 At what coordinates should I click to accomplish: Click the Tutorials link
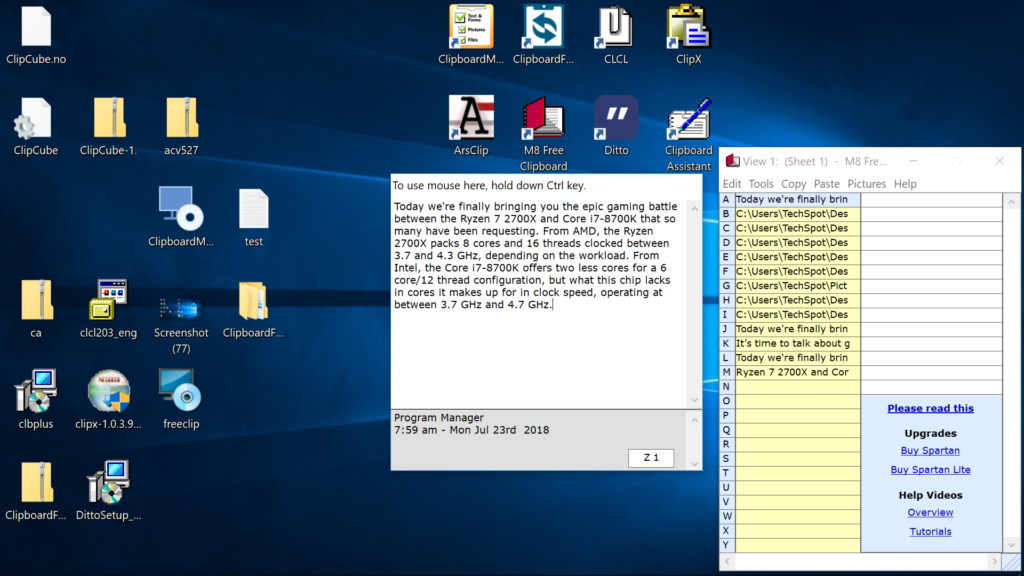pos(930,531)
